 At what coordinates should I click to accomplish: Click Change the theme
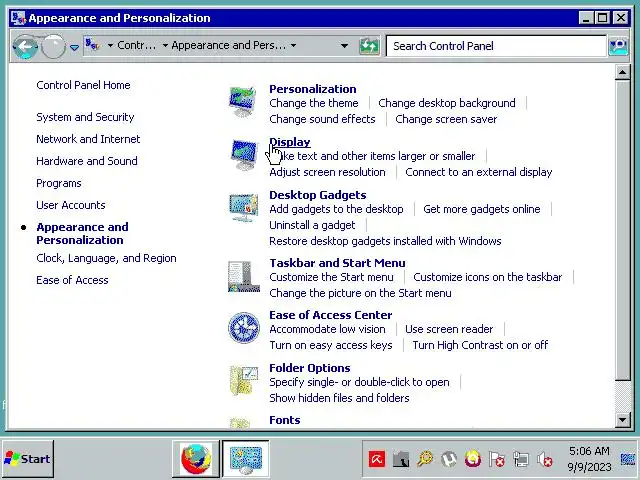pos(314,103)
